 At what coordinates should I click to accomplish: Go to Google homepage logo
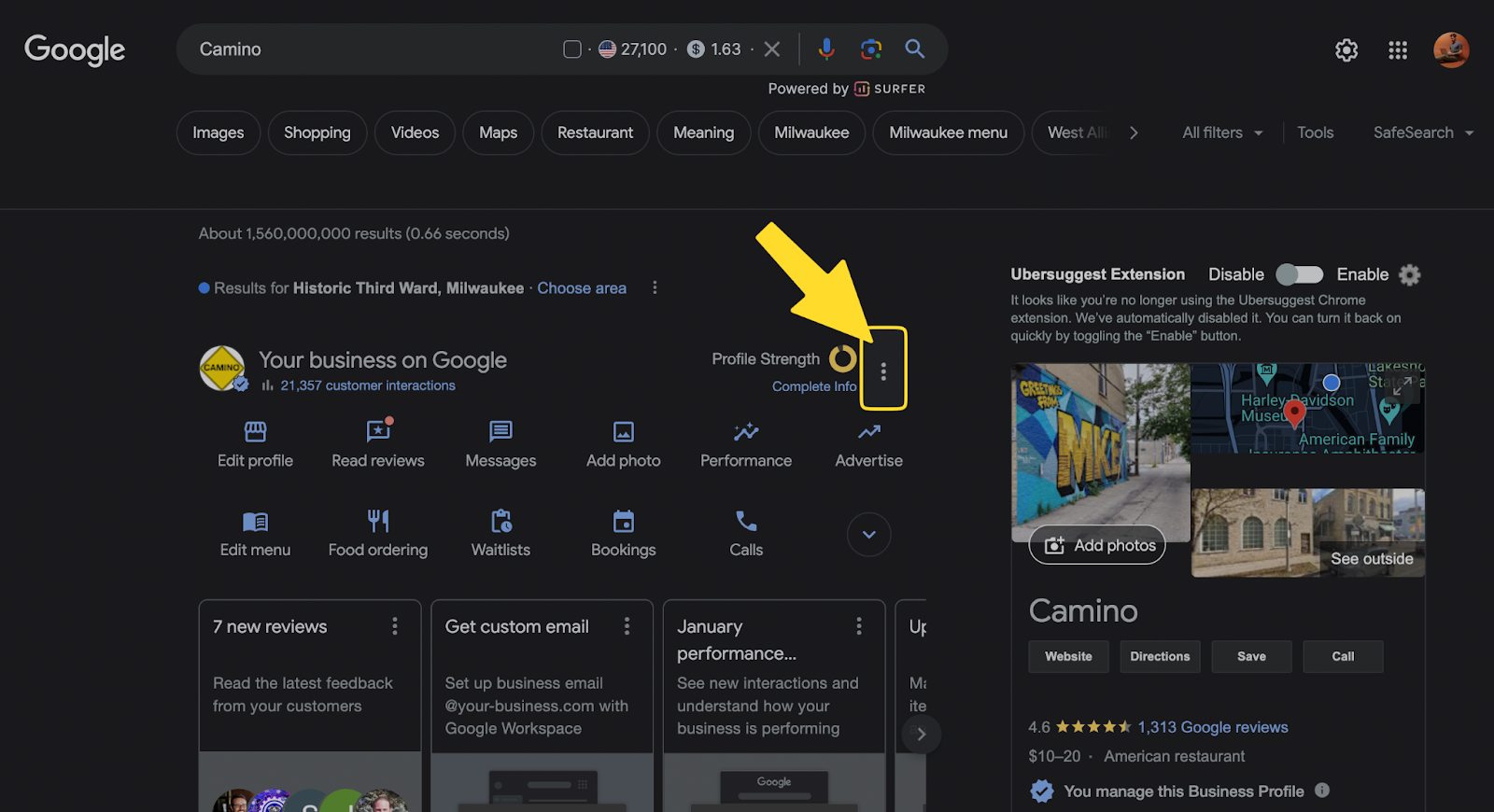tap(75, 49)
